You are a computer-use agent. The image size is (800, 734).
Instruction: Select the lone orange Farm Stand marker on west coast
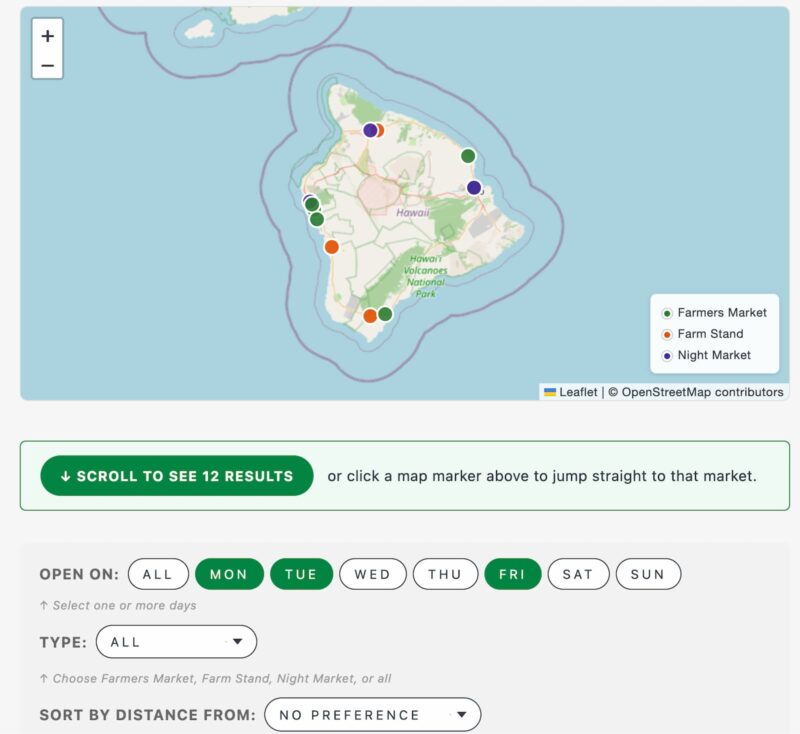(332, 247)
